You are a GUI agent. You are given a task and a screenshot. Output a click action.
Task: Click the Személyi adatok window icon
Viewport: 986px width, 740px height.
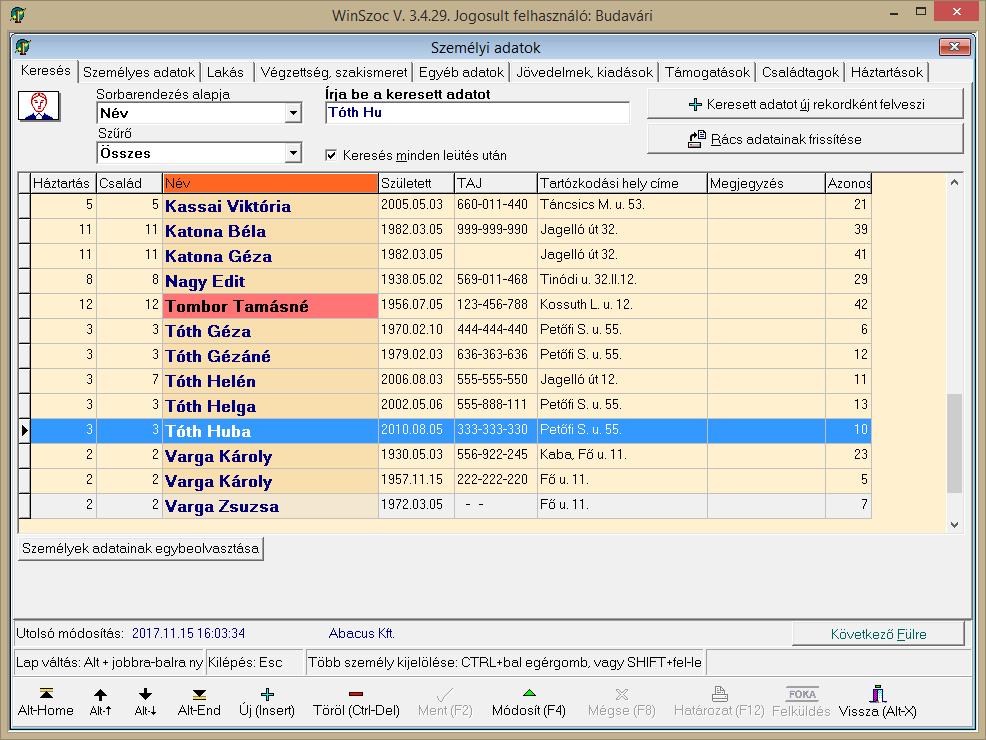coord(23,47)
